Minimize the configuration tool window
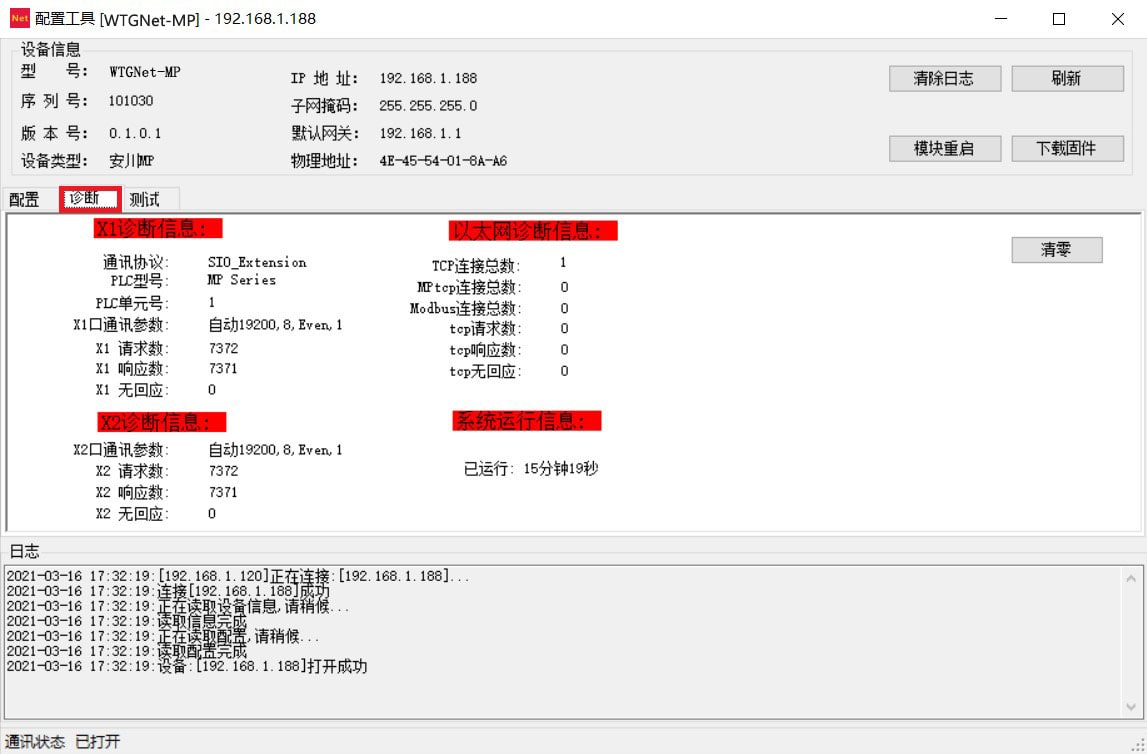 click(x=1001, y=19)
